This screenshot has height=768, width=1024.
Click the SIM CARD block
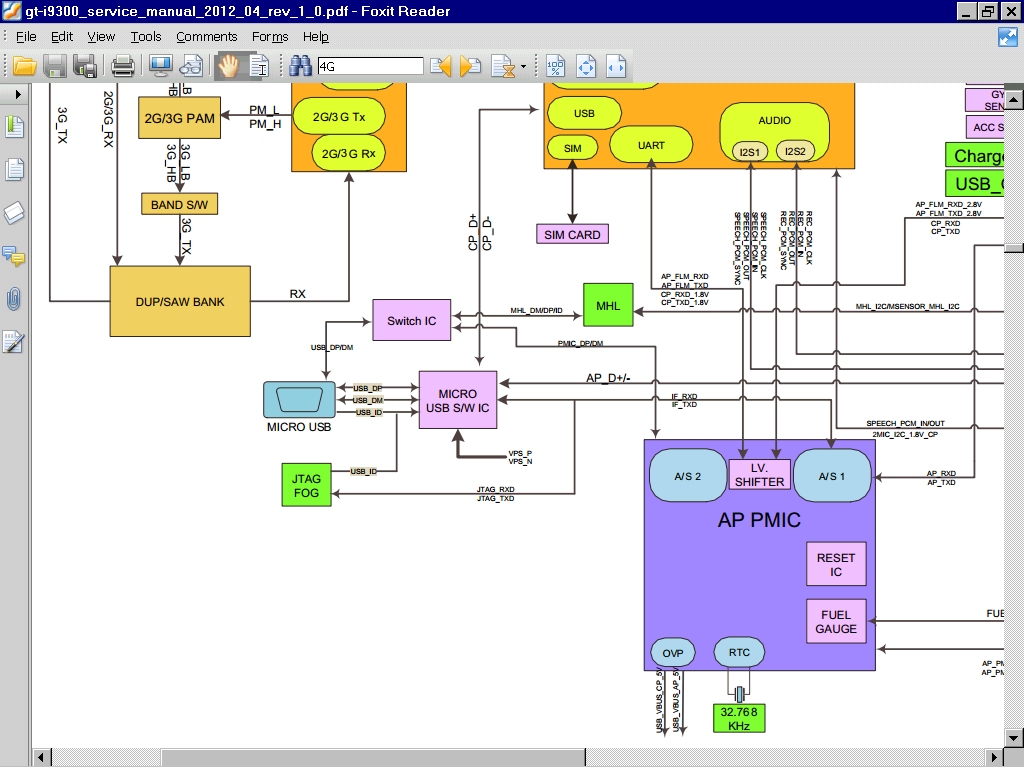(x=572, y=234)
